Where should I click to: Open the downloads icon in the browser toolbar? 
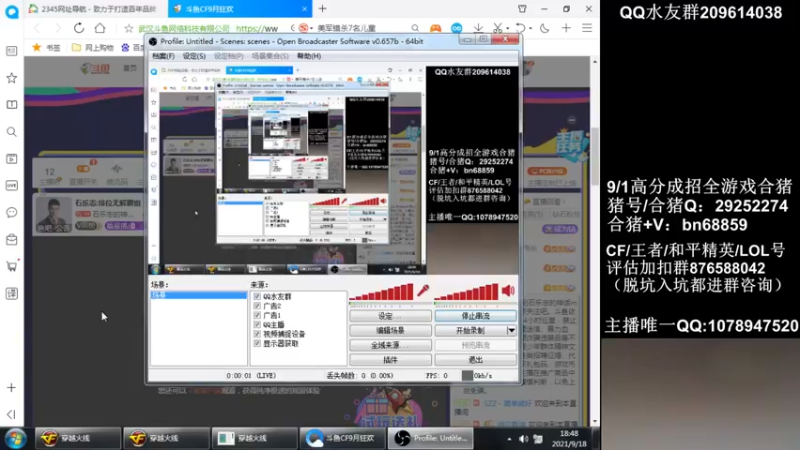[478, 28]
